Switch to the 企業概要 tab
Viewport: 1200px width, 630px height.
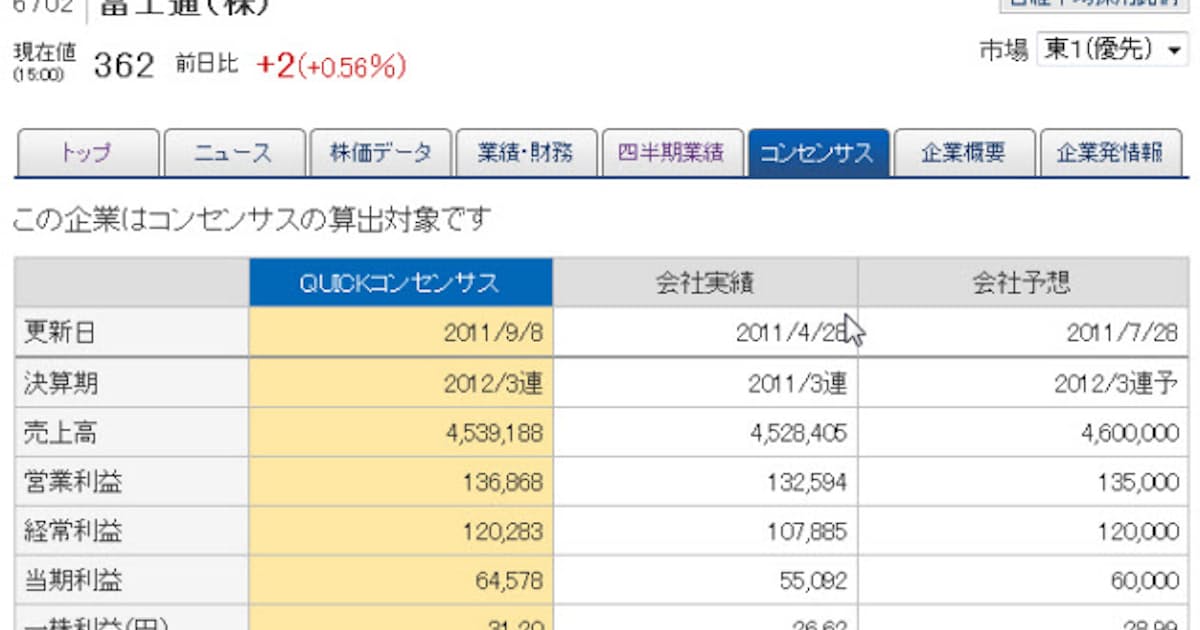coord(962,152)
